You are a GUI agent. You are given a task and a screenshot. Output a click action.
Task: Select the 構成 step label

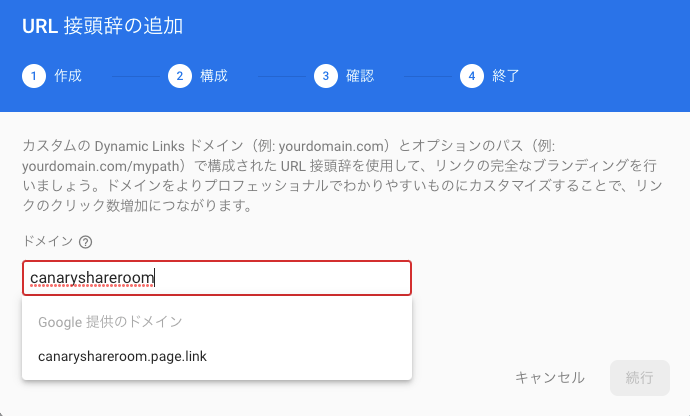pos(213,76)
